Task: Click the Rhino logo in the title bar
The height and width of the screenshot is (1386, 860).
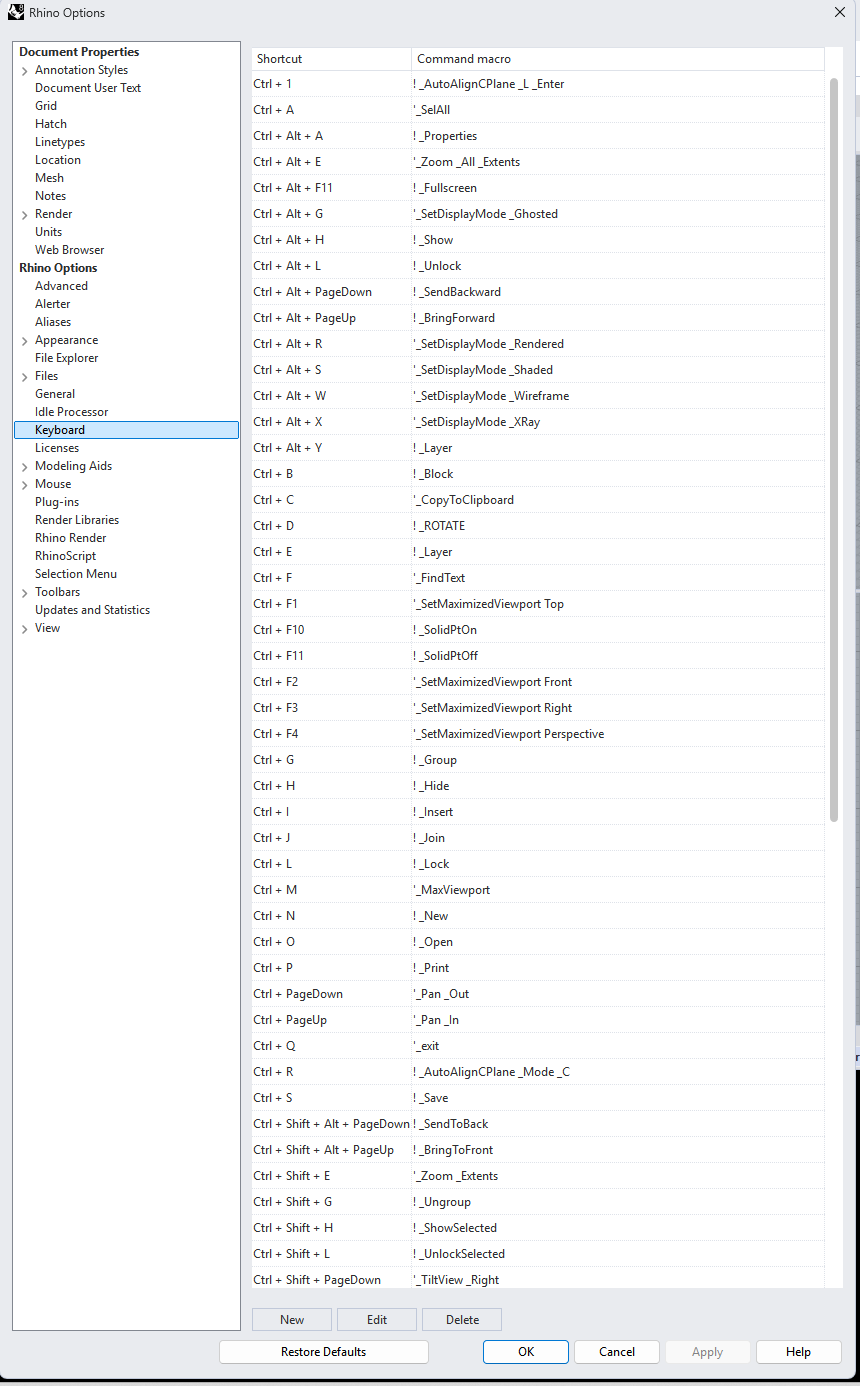Action: (x=16, y=12)
